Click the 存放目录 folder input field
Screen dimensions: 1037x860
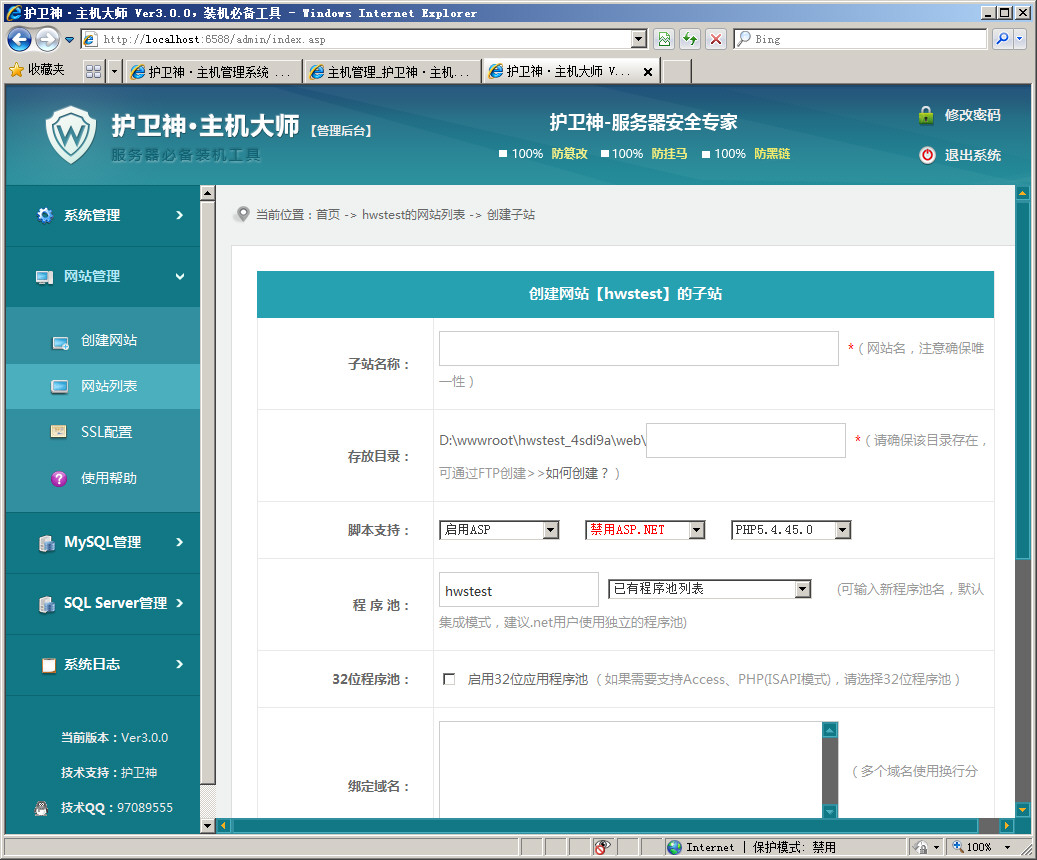point(746,441)
